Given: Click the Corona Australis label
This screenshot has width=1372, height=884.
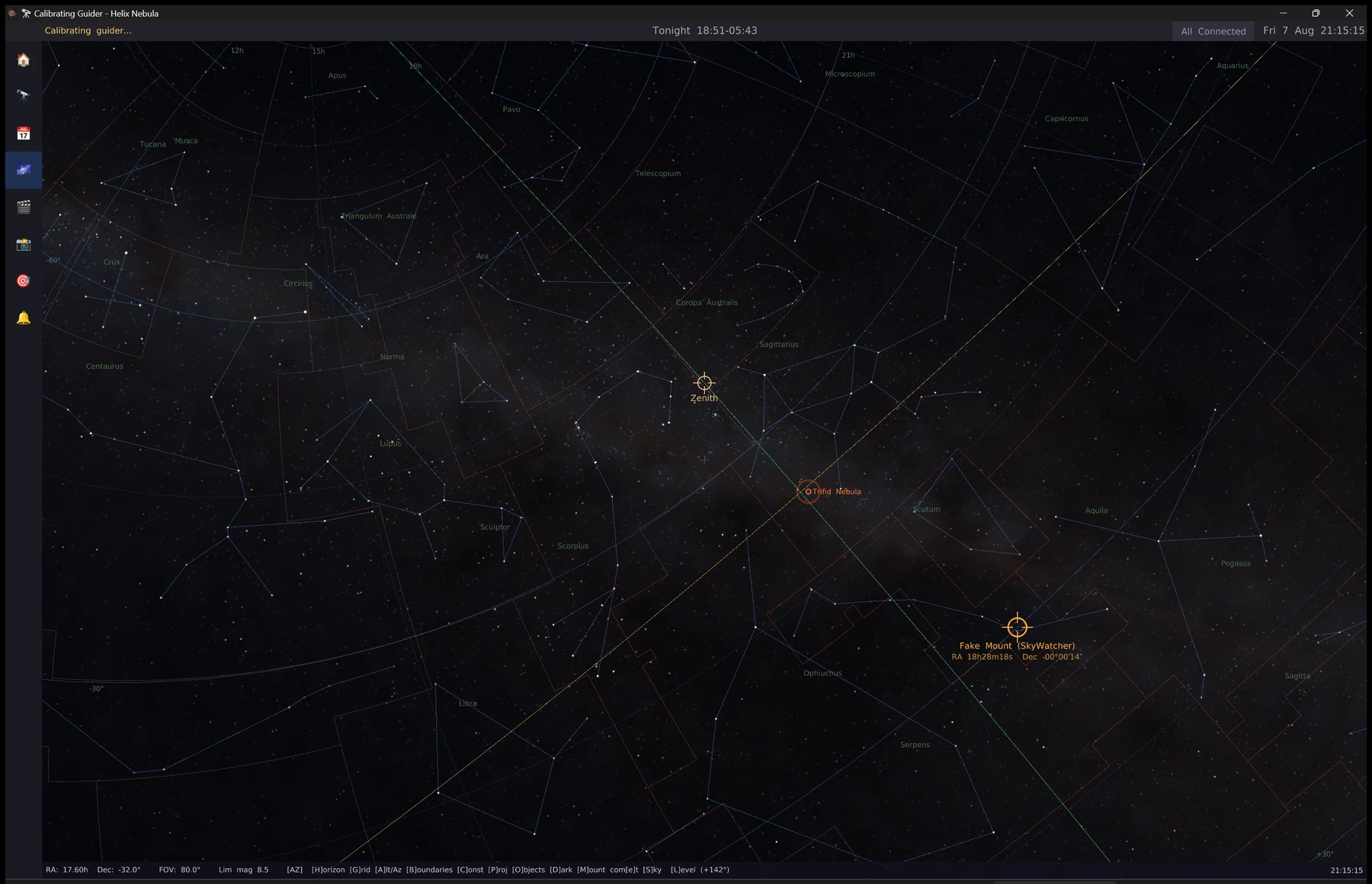Looking at the screenshot, I should point(707,303).
